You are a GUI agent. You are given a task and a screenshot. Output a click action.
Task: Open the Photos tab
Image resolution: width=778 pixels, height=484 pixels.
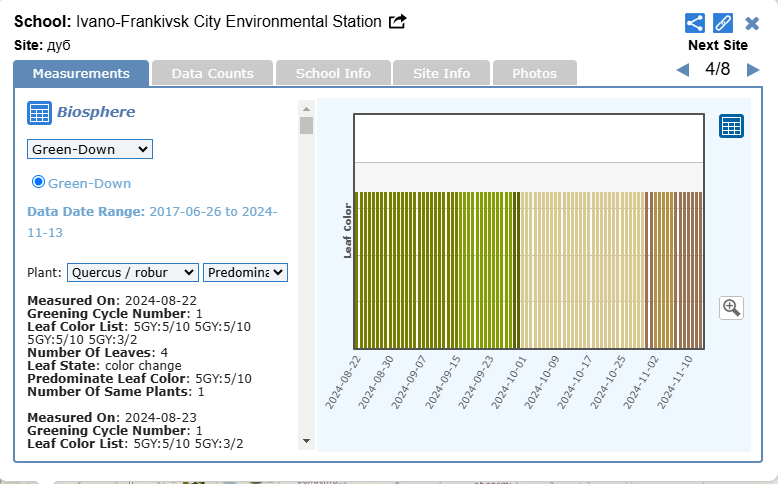pos(534,73)
